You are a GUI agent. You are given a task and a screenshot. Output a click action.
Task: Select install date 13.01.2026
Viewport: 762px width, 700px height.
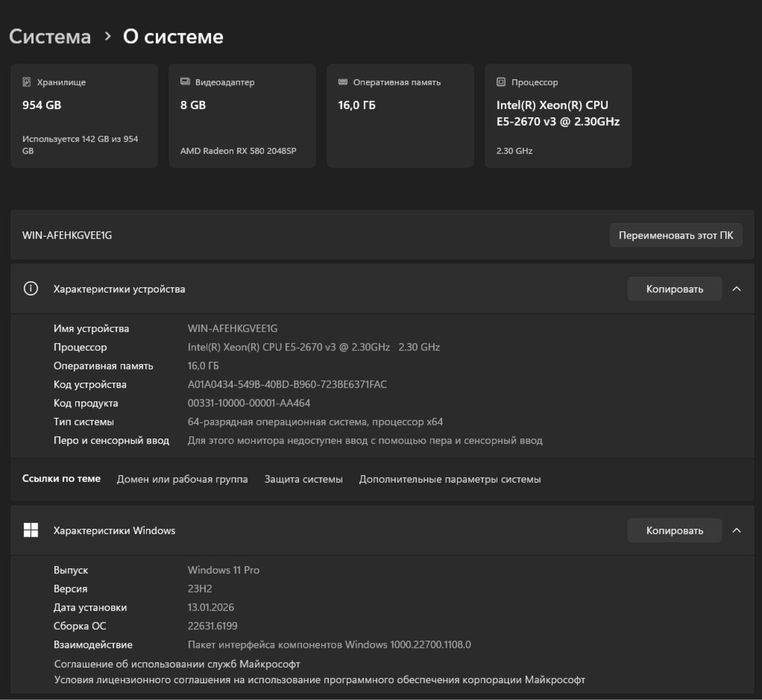(x=211, y=607)
